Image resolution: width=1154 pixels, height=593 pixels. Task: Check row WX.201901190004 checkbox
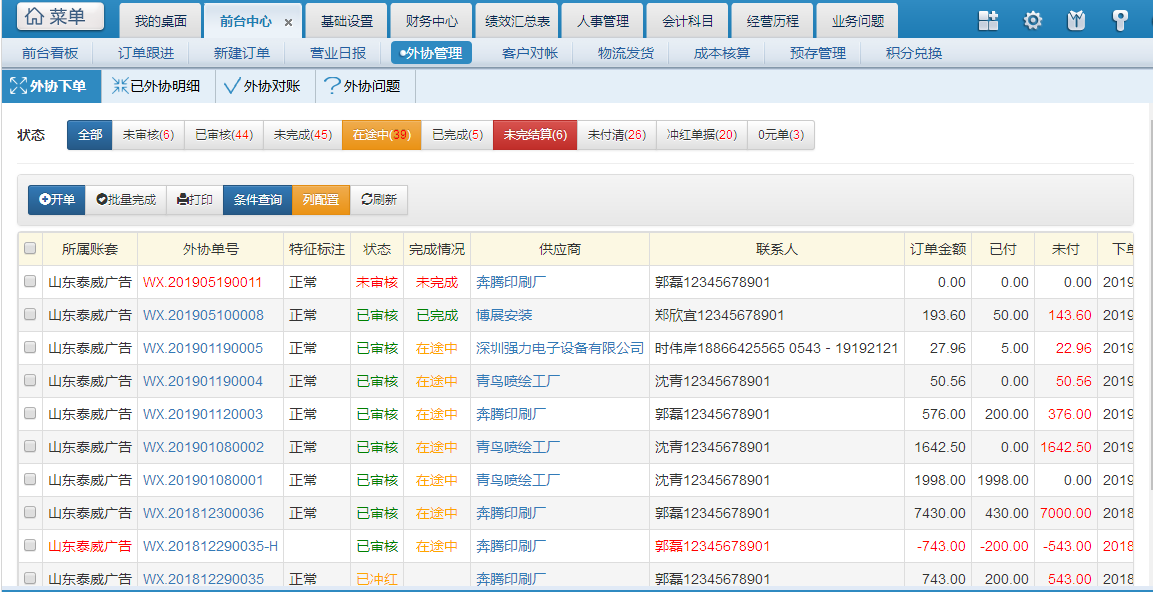coord(30,380)
